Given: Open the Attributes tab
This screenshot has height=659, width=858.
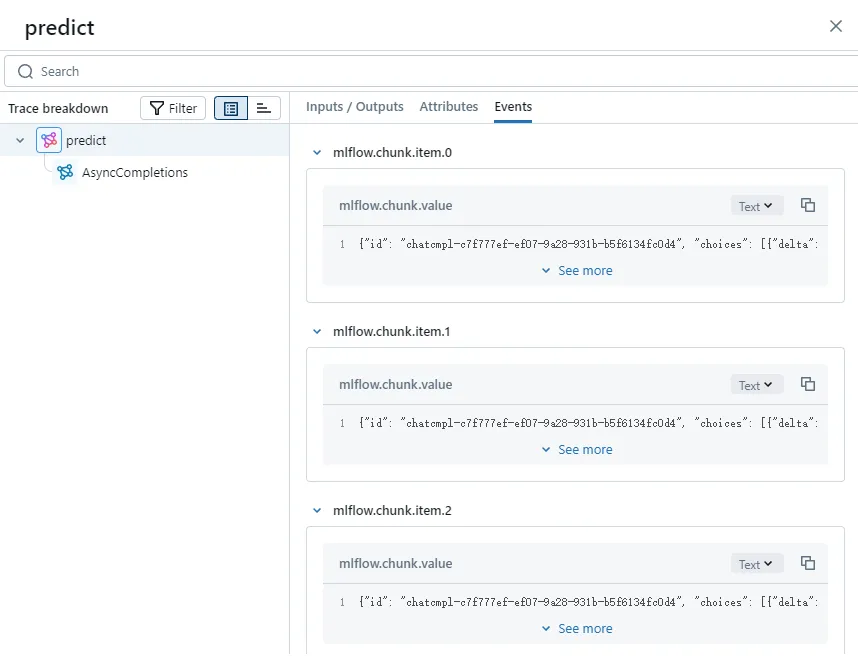Looking at the screenshot, I should tap(449, 107).
